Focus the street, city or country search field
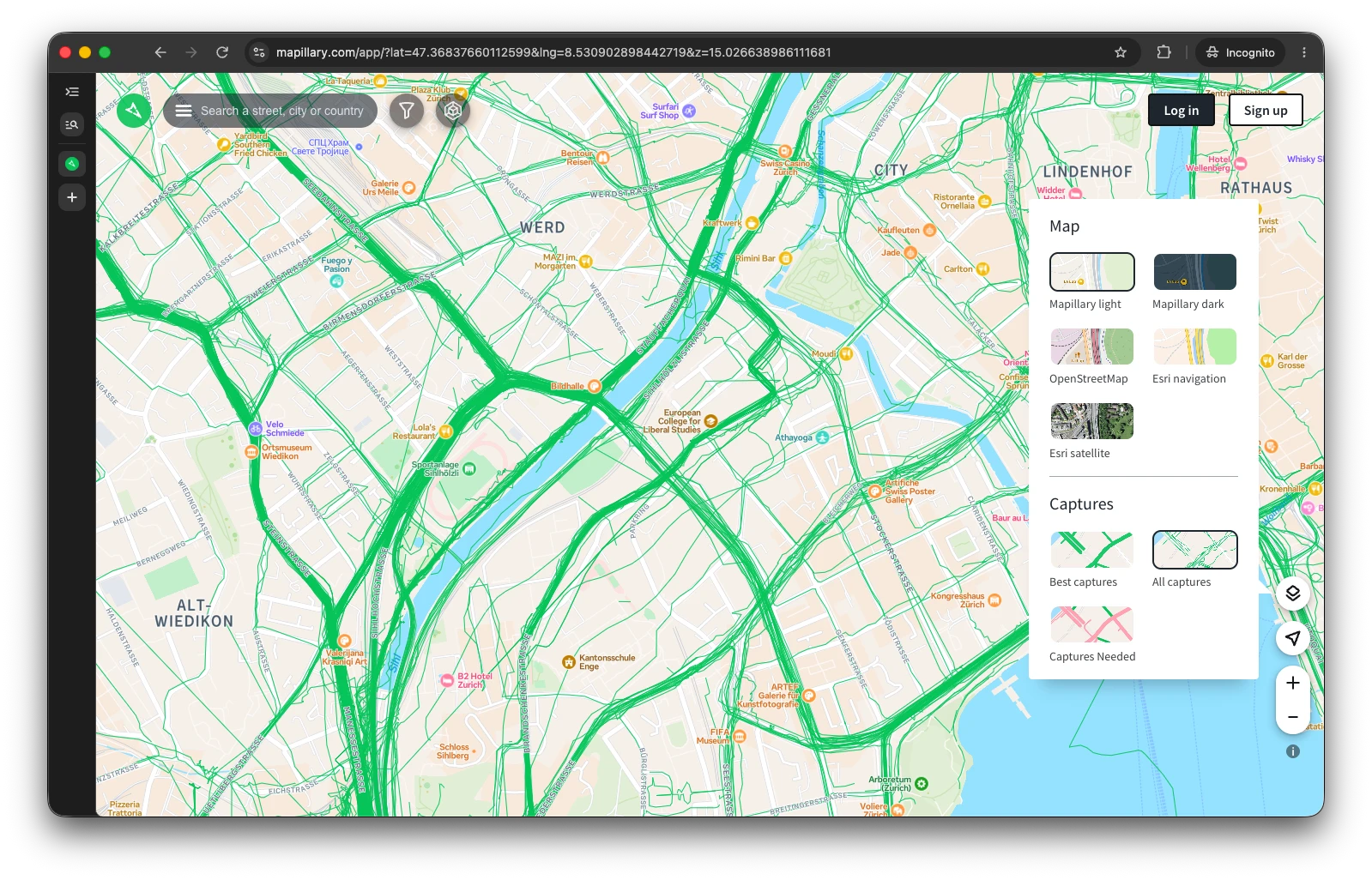1372x880 pixels. pos(282,111)
